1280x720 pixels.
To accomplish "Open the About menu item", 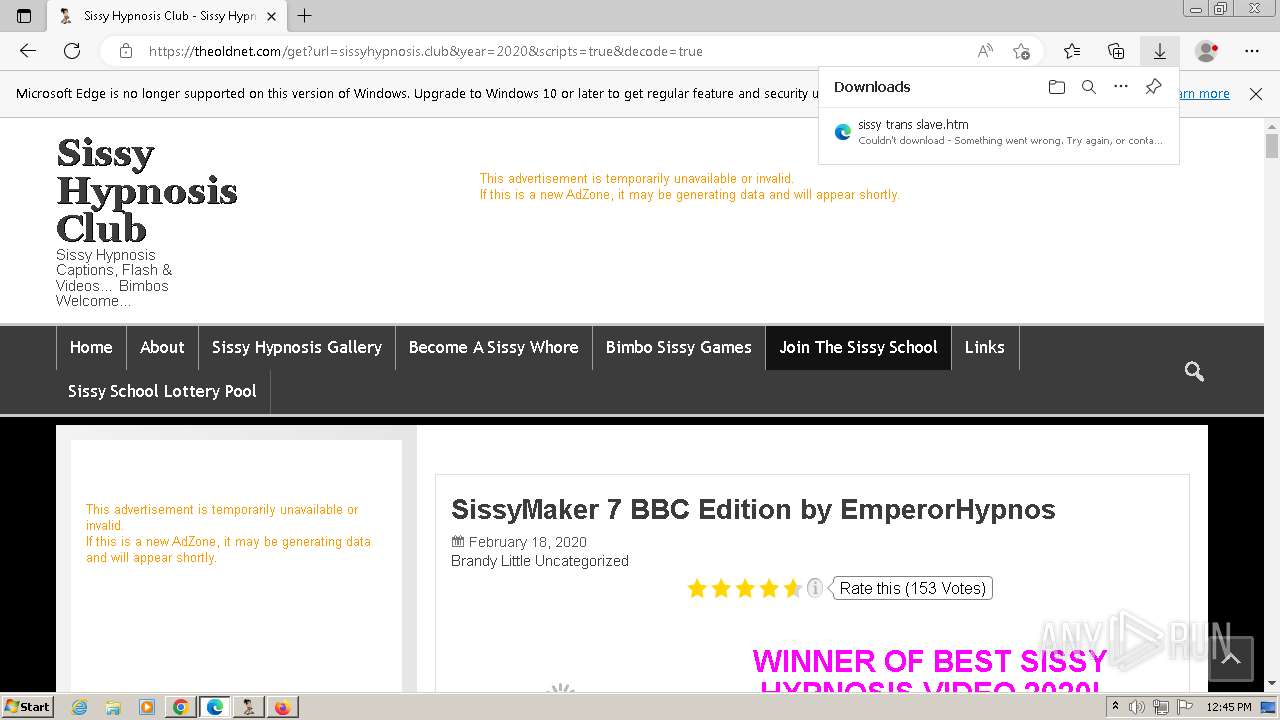I will coord(162,347).
